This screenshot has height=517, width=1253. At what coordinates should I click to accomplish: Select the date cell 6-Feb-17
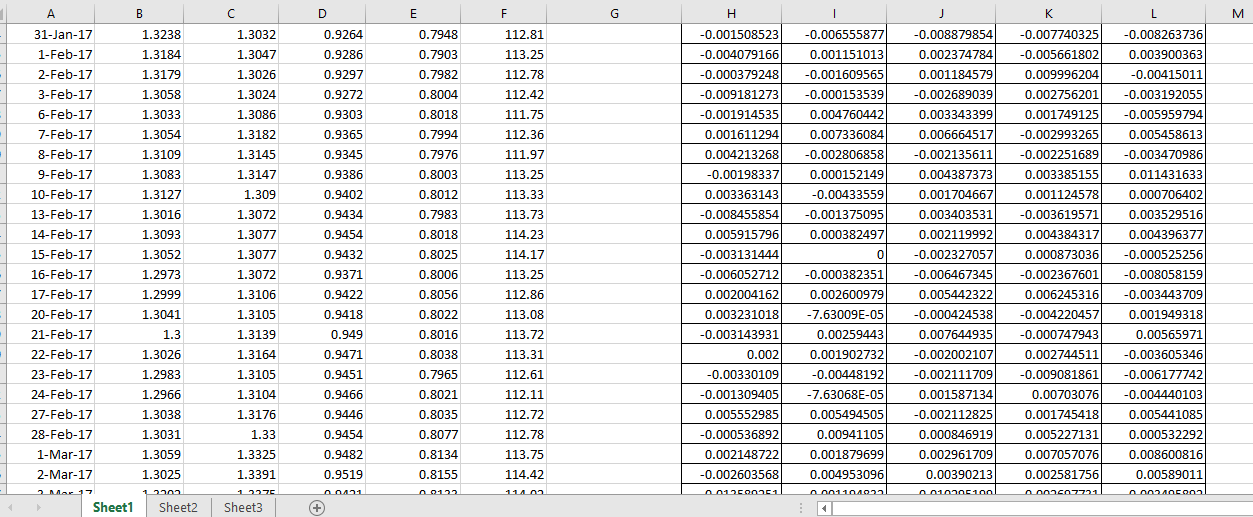click(50, 114)
